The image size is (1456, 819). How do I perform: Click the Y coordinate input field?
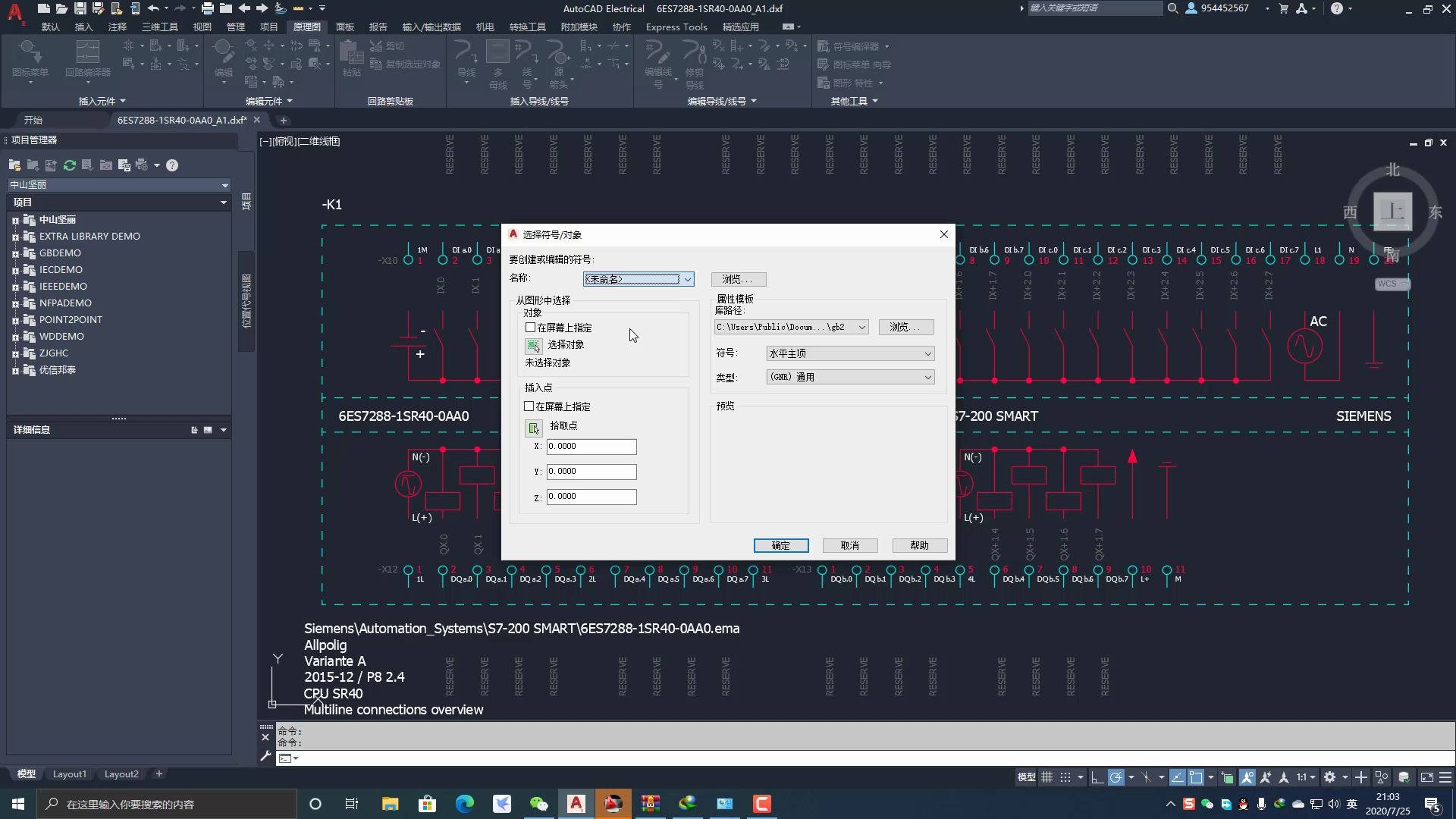pos(591,472)
